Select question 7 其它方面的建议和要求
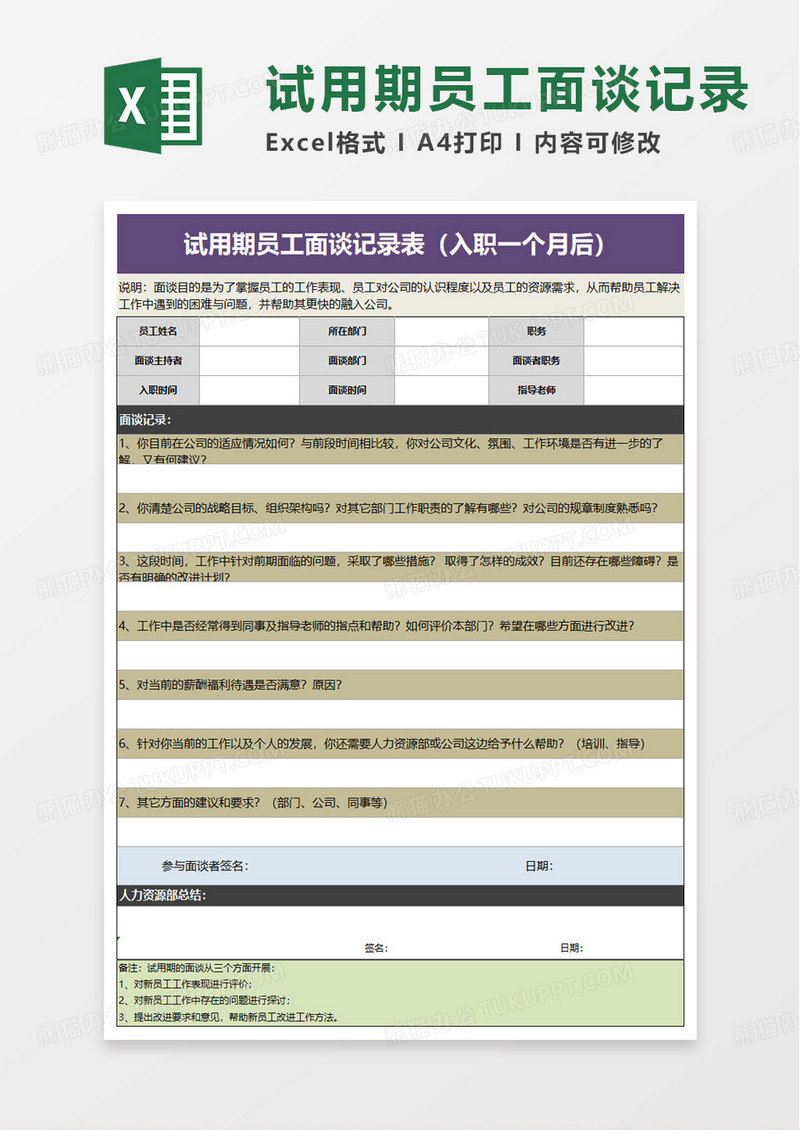The height and width of the screenshot is (1130, 800). coord(400,803)
